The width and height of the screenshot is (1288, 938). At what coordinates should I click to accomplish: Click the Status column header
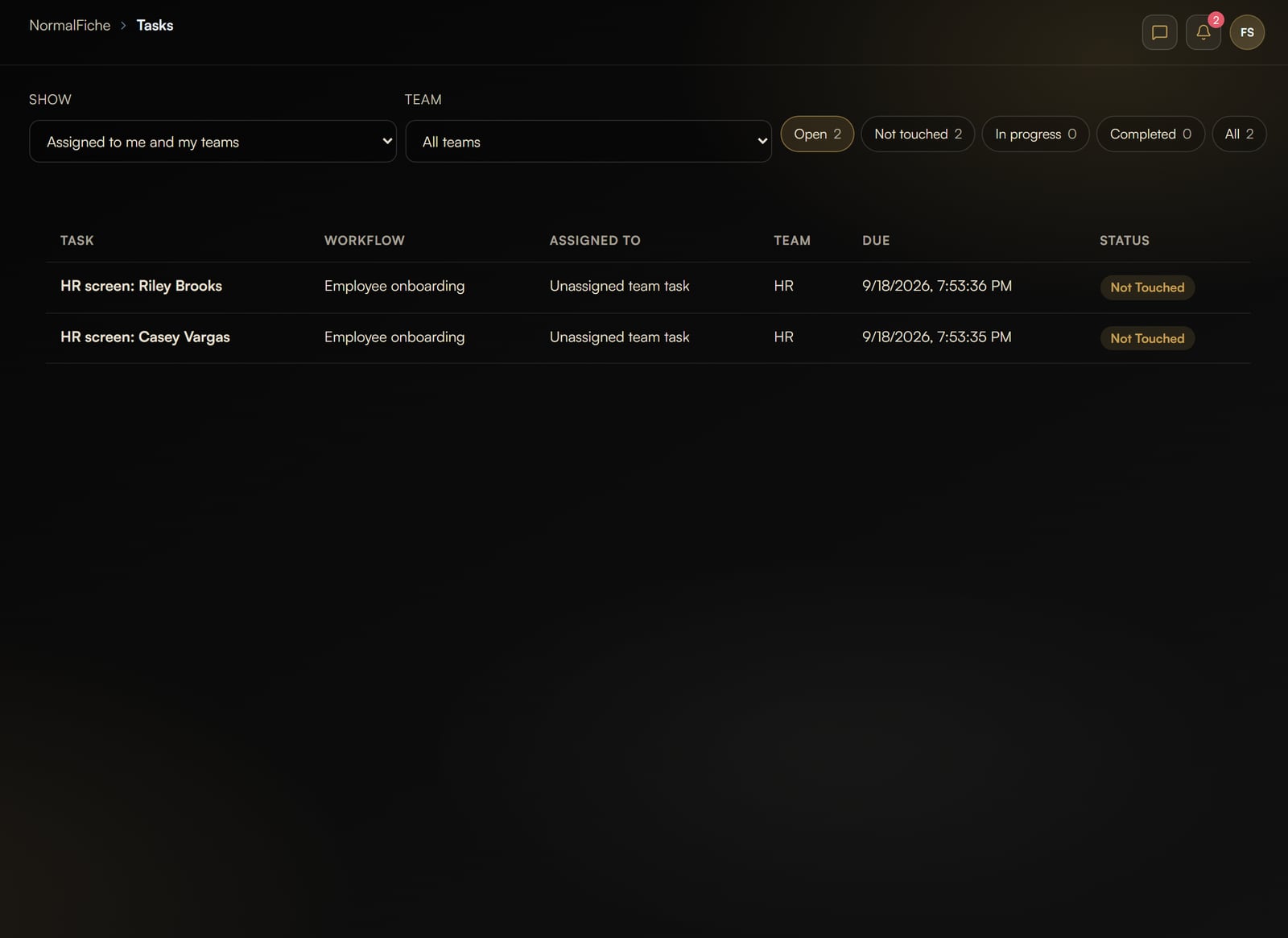1125,241
